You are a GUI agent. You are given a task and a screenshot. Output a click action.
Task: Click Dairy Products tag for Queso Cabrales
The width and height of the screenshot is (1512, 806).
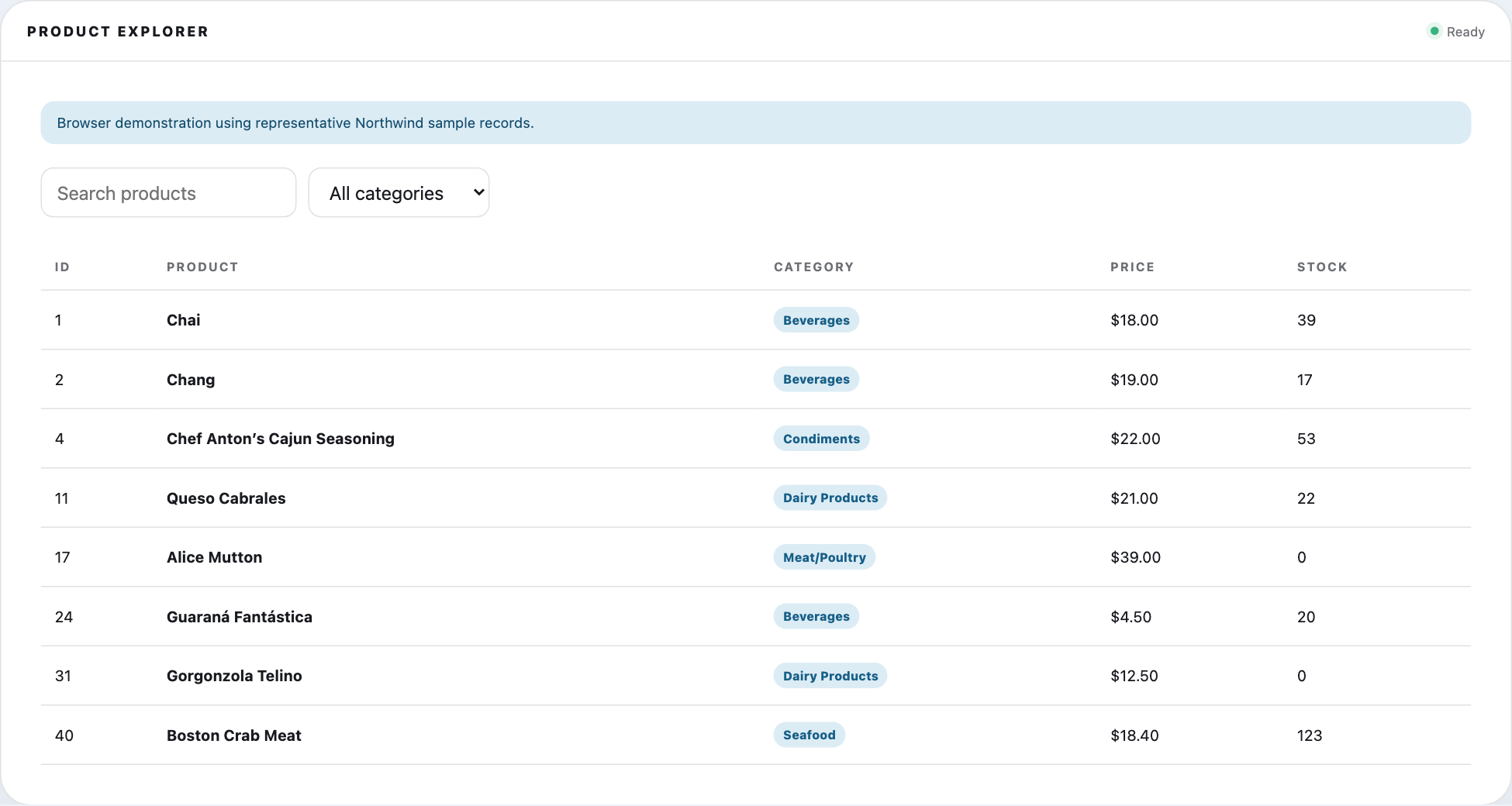830,498
